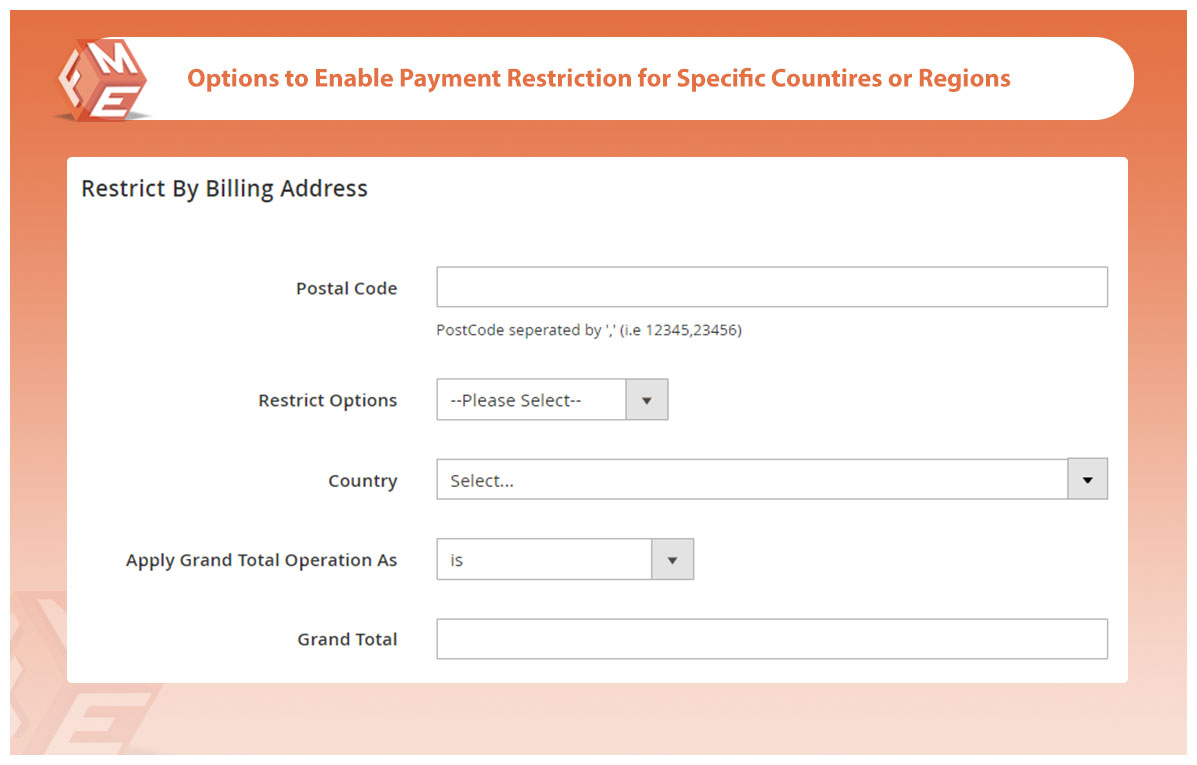Click the Country dropdown arrow button
1197x765 pixels.
(1087, 480)
